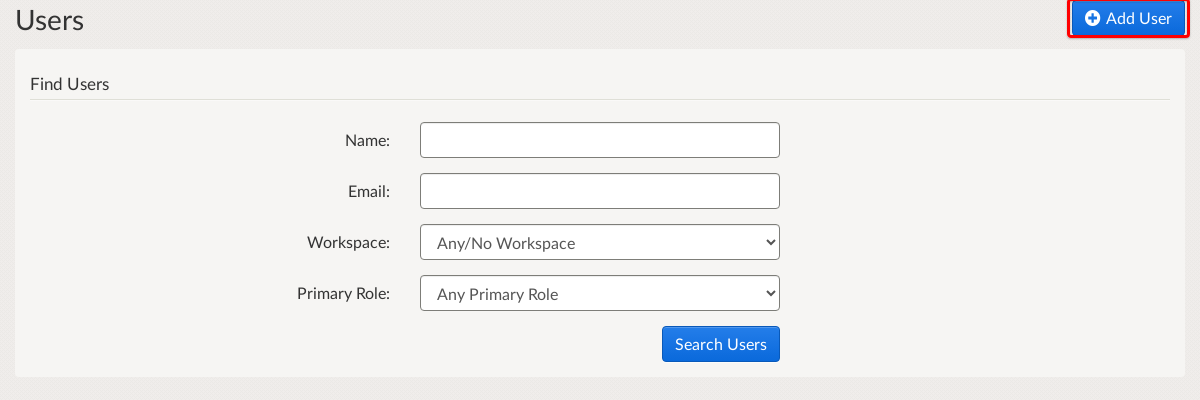Open the Add User form

[1128, 18]
